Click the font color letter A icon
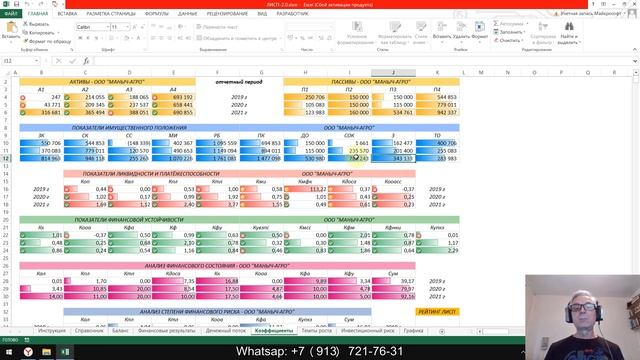Image resolution: width=640 pixels, height=360 pixels. click(x=138, y=38)
